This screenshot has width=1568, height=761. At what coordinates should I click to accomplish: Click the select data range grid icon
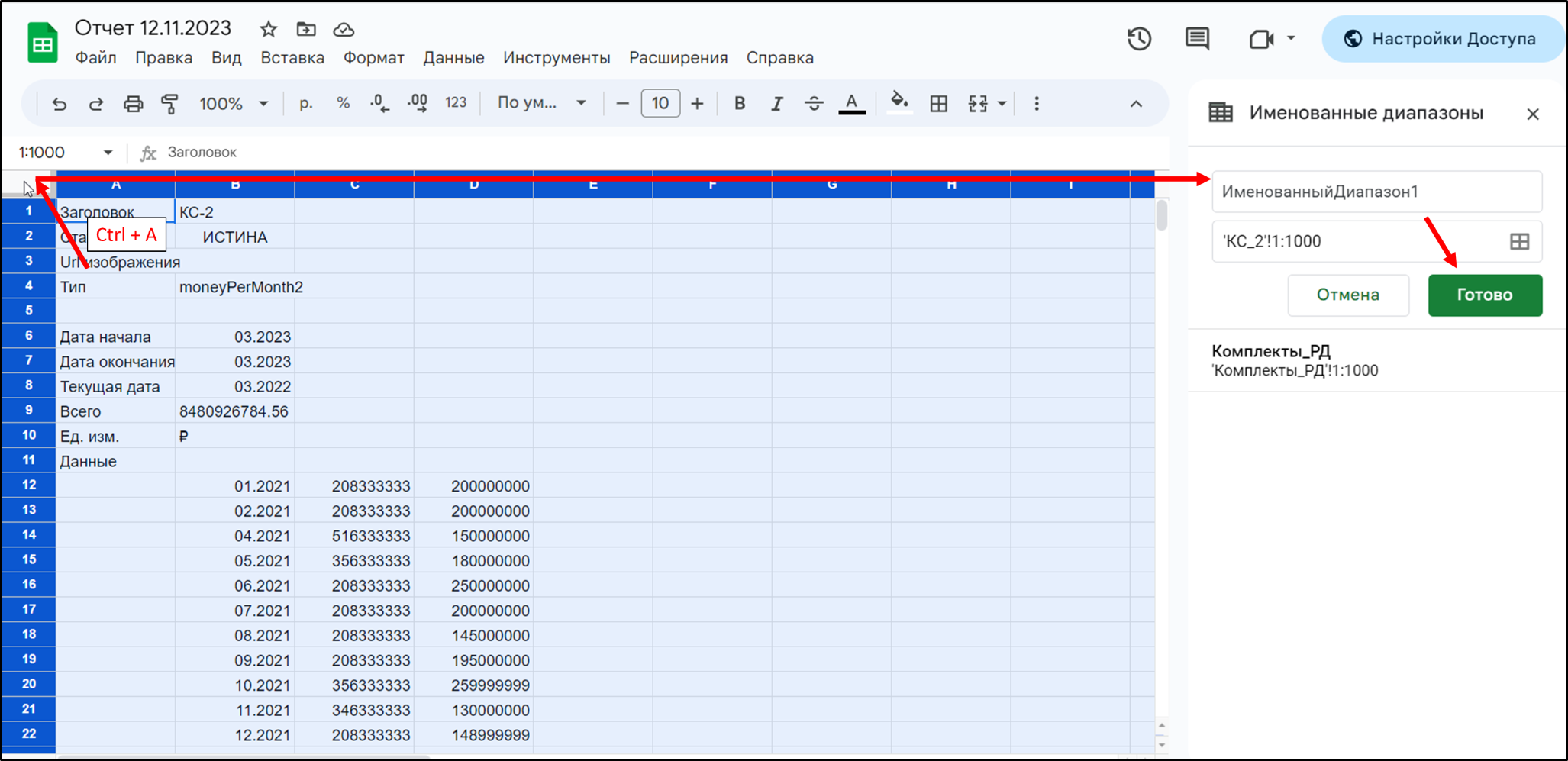coord(1520,241)
